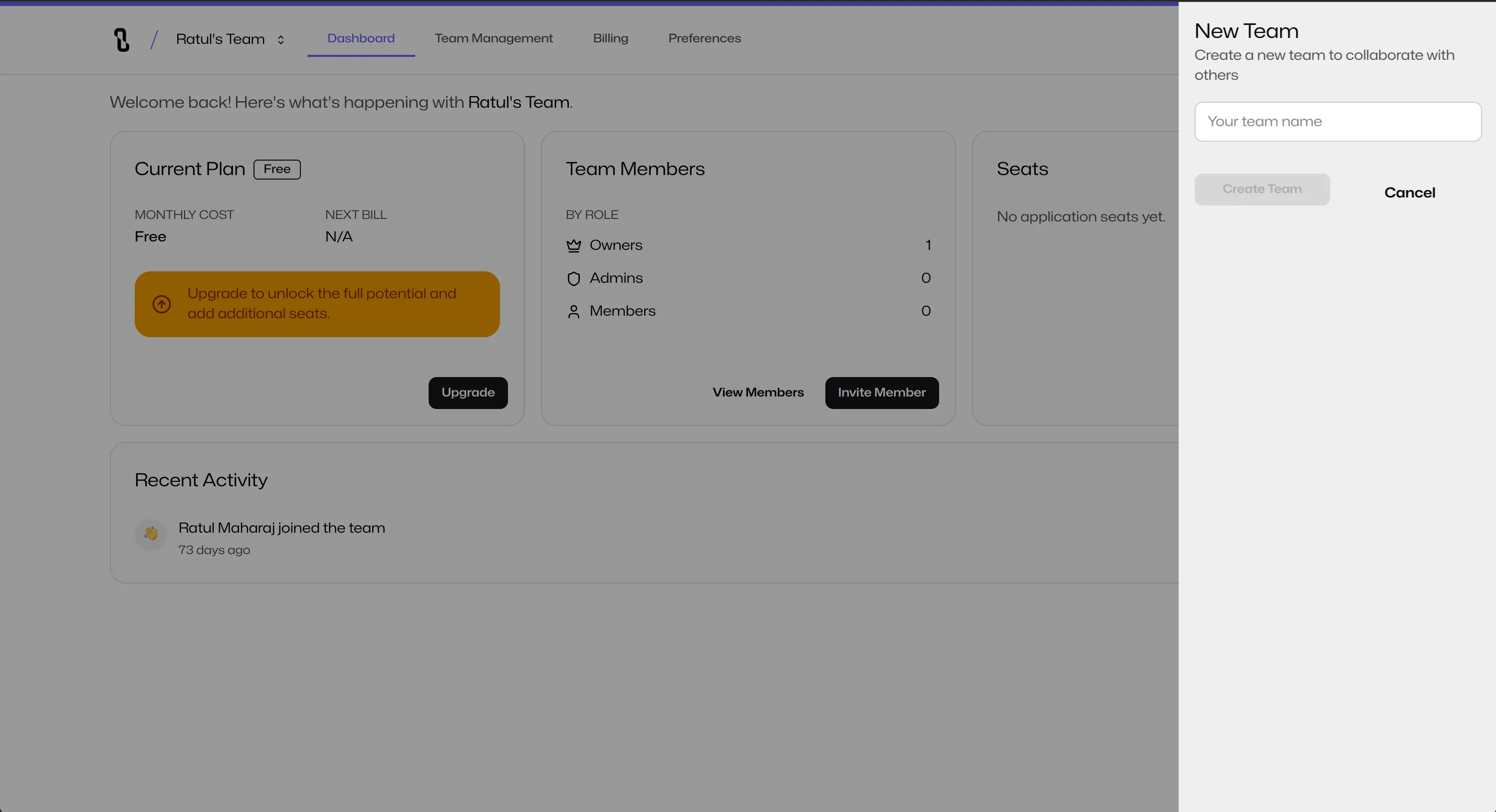Click the Free plan badge
Viewport: 1496px width, 812px height.
(277, 169)
